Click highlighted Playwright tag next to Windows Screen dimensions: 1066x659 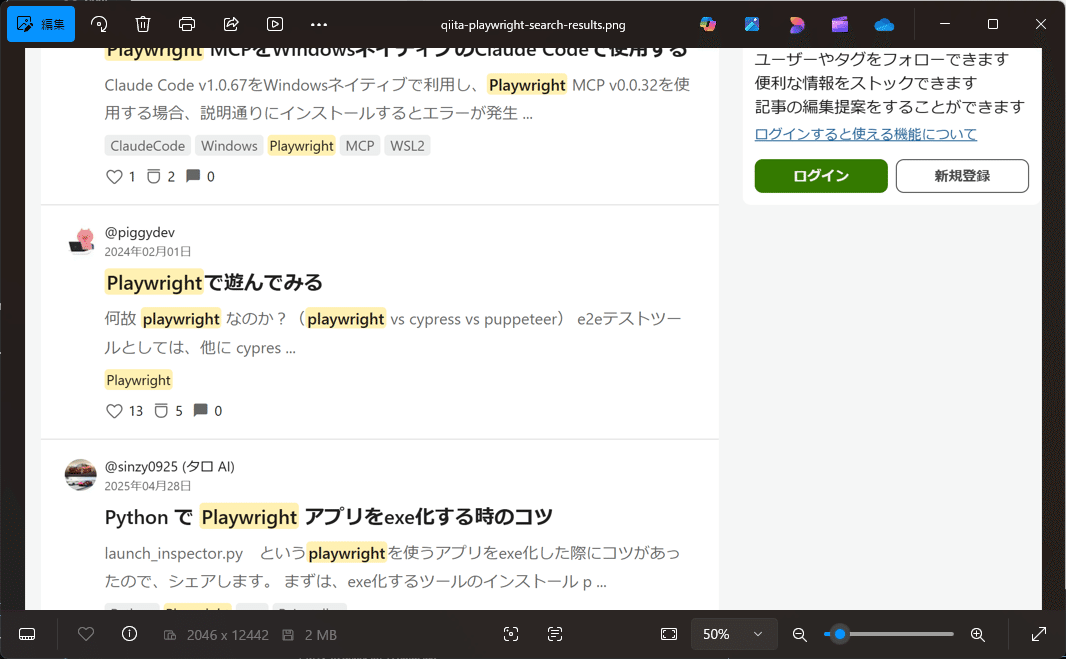301,146
